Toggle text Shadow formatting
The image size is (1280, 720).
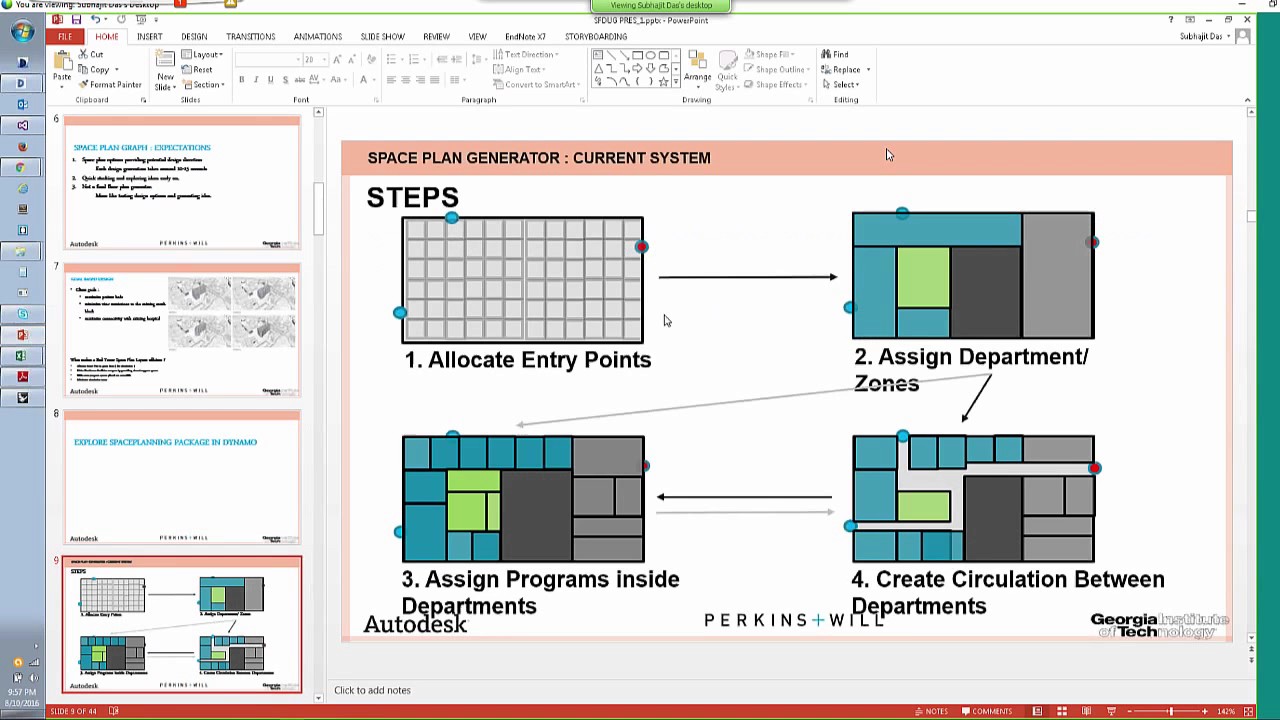pos(285,80)
